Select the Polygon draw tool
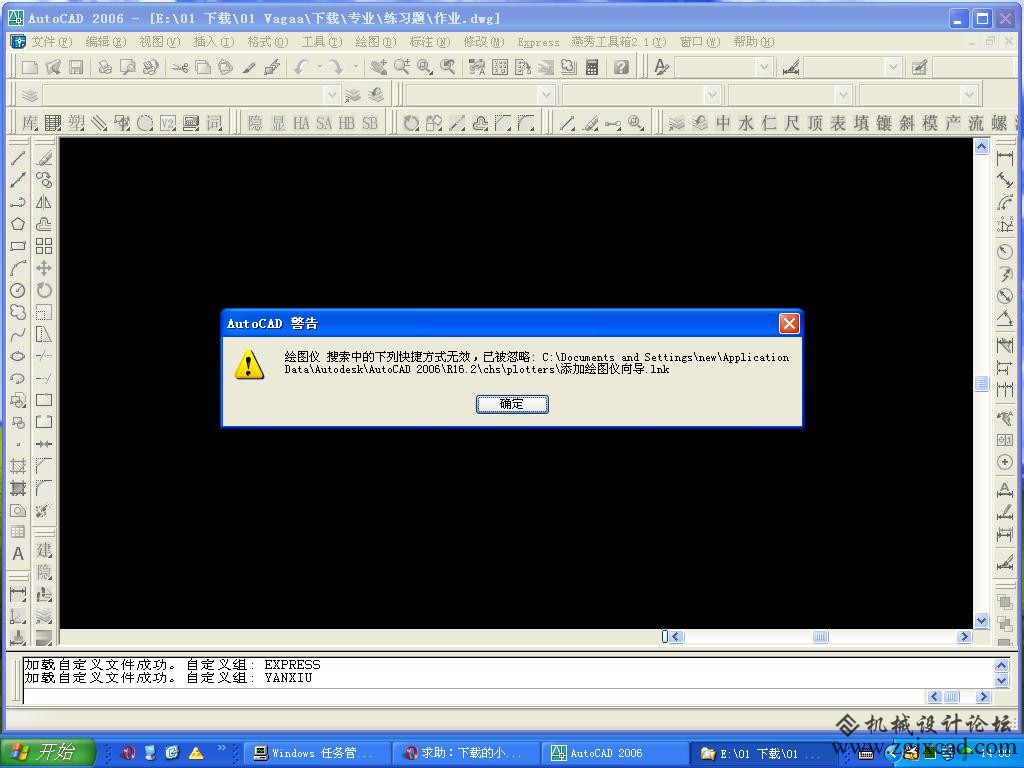1024x768 pixels. coord(18,224)
